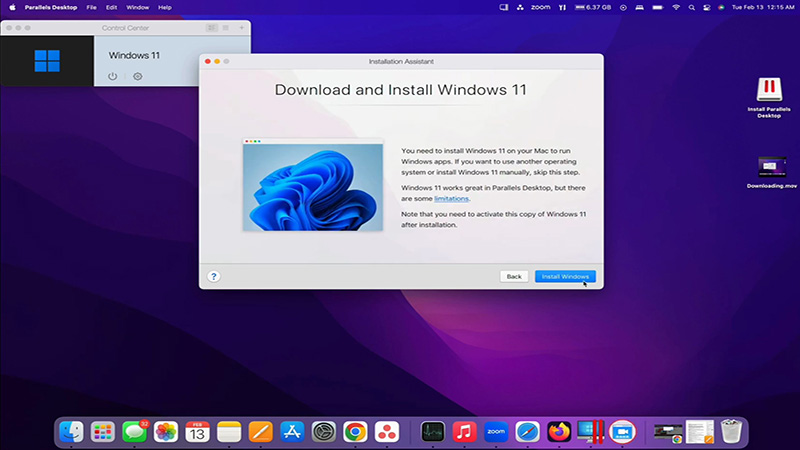Click the 6.37 GB memory status item

pyautogui.click(x=592, y=7)
